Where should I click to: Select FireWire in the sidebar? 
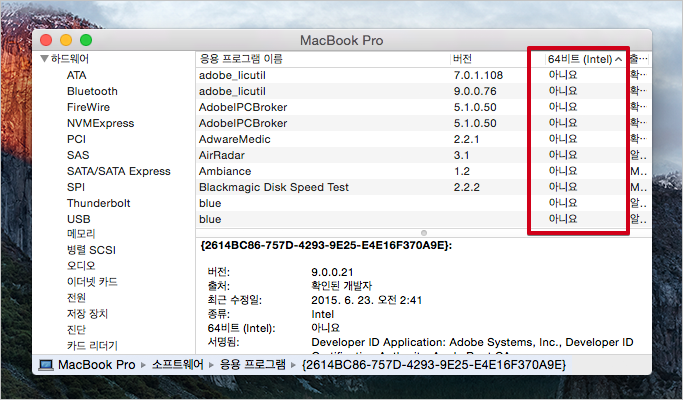pyautogui.click(x=88, y=107)
